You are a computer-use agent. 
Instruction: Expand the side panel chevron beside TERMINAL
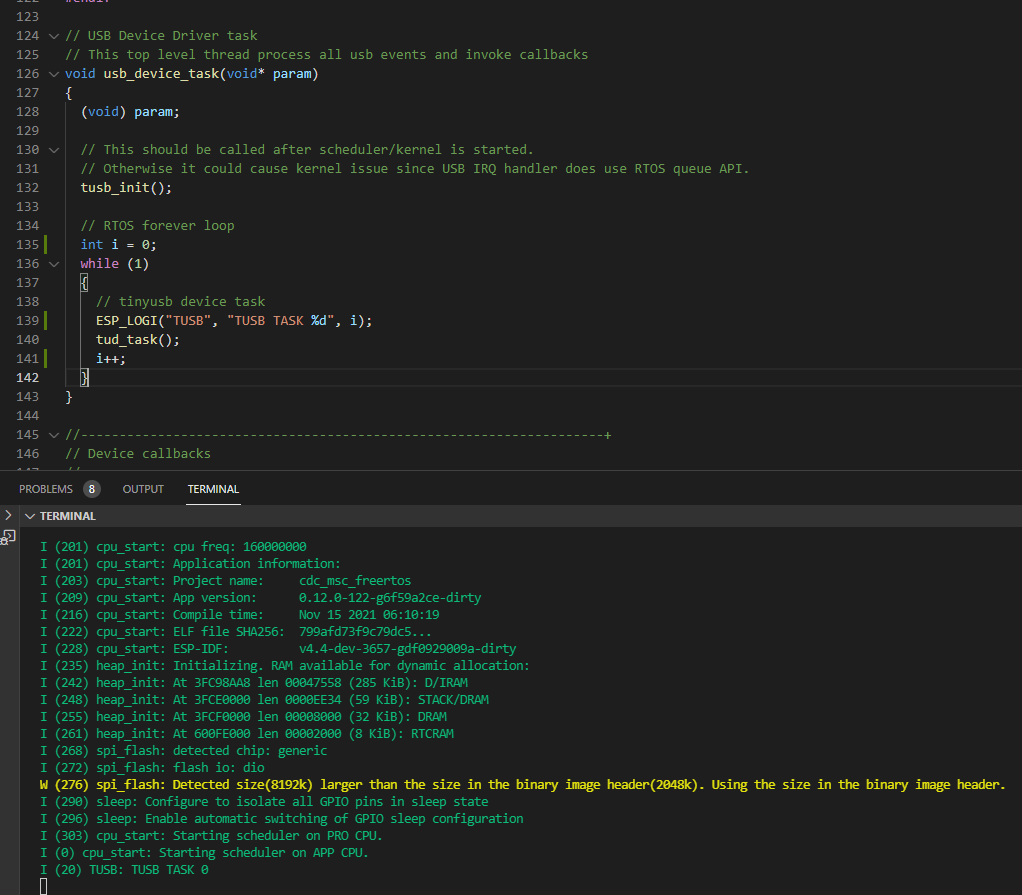8,515
